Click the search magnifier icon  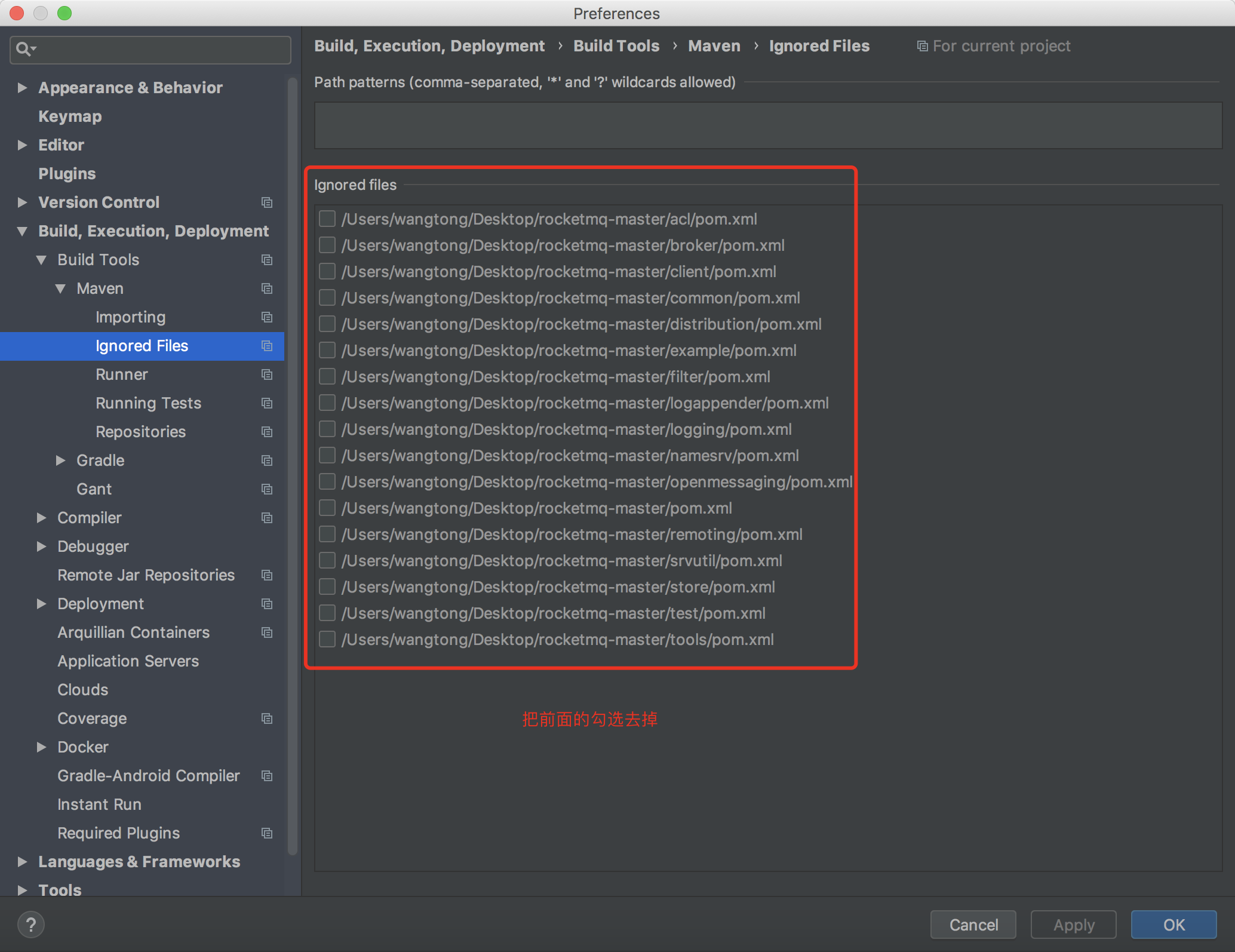tap(24, 49)
